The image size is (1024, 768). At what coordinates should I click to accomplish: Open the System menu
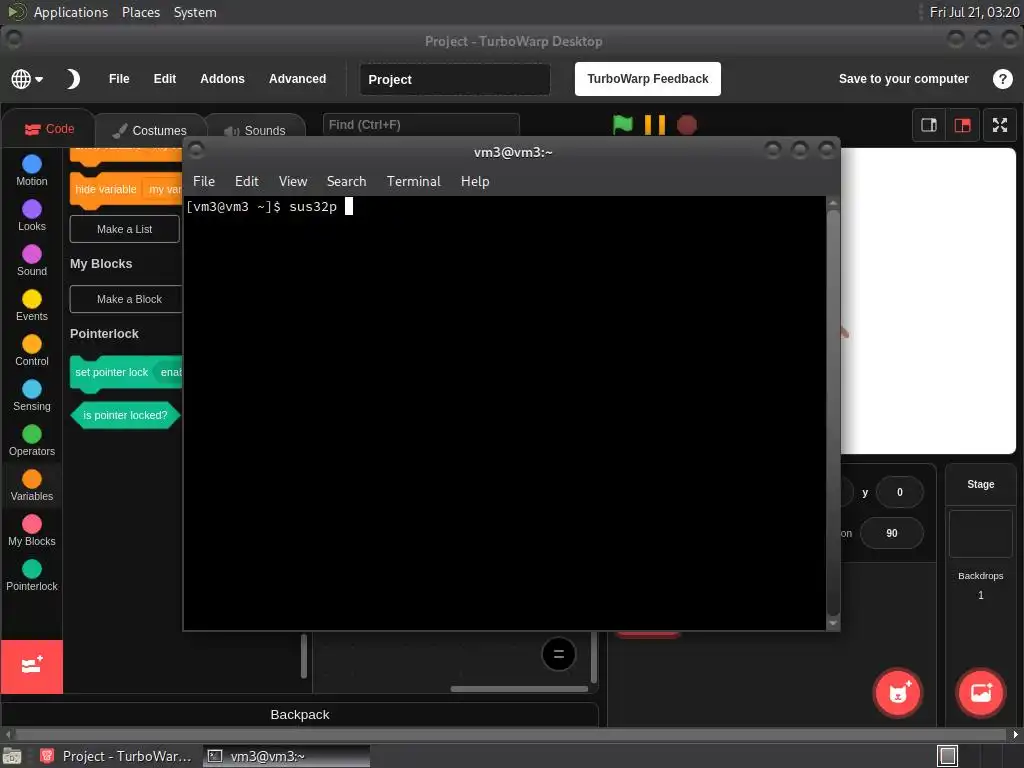pyautogui.click(x=195, y=12)
